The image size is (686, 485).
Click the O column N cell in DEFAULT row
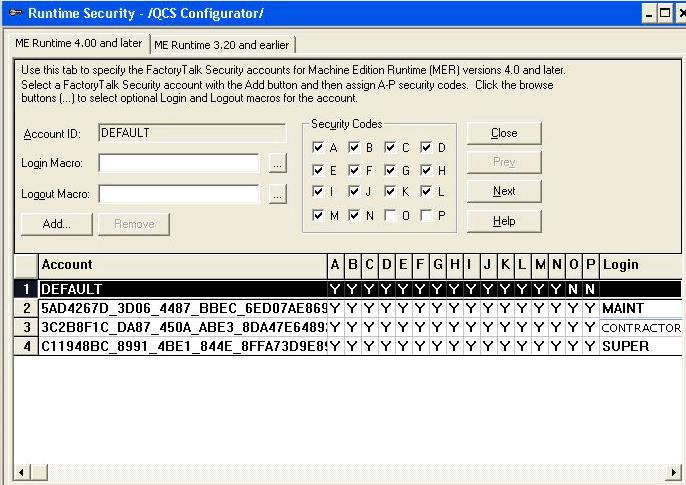(x=574, y=289)
